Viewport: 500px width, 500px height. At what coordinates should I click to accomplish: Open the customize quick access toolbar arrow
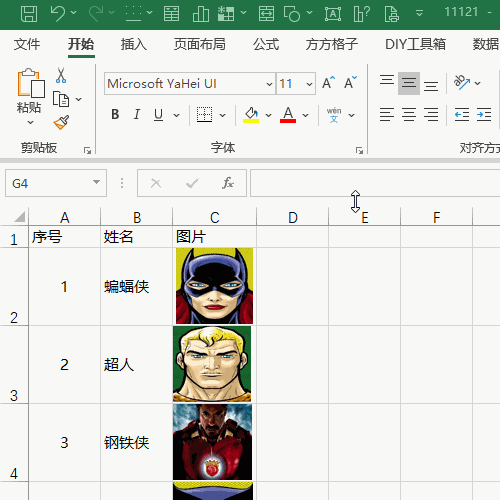420,13
